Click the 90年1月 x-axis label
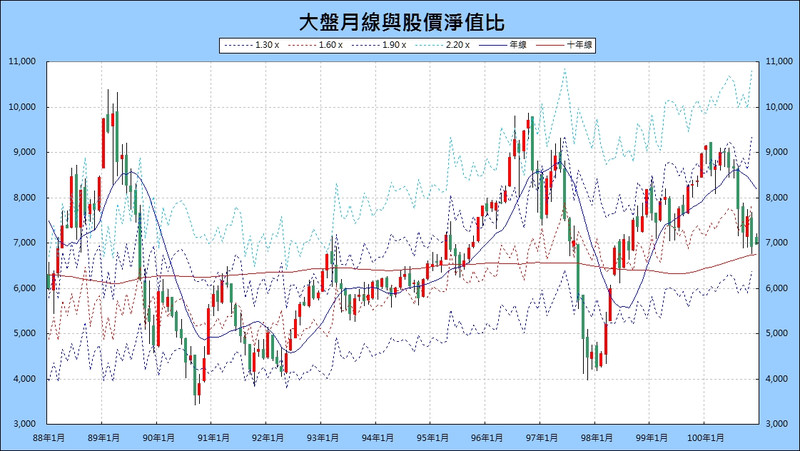Image resolution: width=800 pixels, height=451 pixels. click(x=159, y=438)
